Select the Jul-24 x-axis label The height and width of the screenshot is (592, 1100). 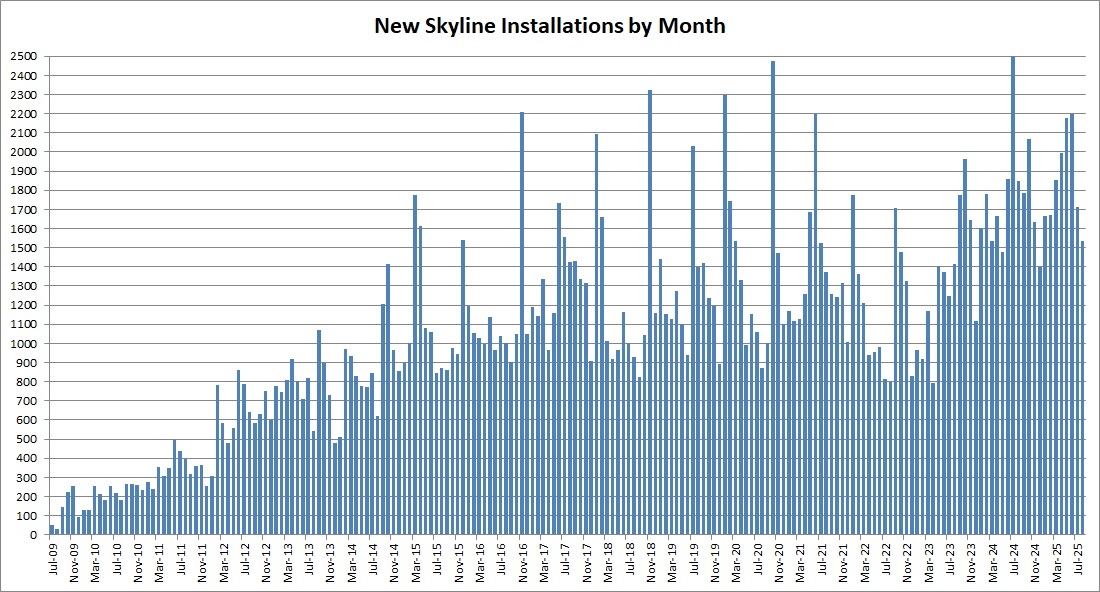pos(1014,559)
